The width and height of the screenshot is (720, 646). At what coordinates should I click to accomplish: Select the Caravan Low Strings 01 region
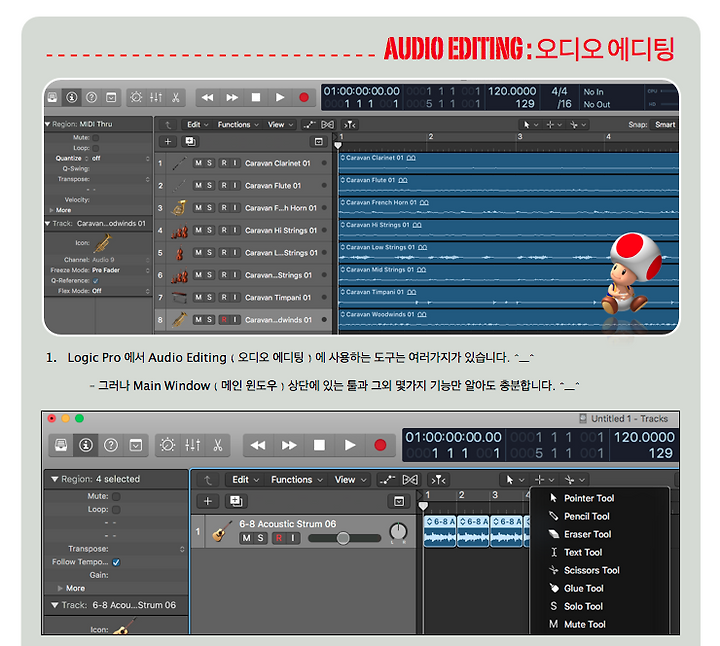click(x=508, y=253)
